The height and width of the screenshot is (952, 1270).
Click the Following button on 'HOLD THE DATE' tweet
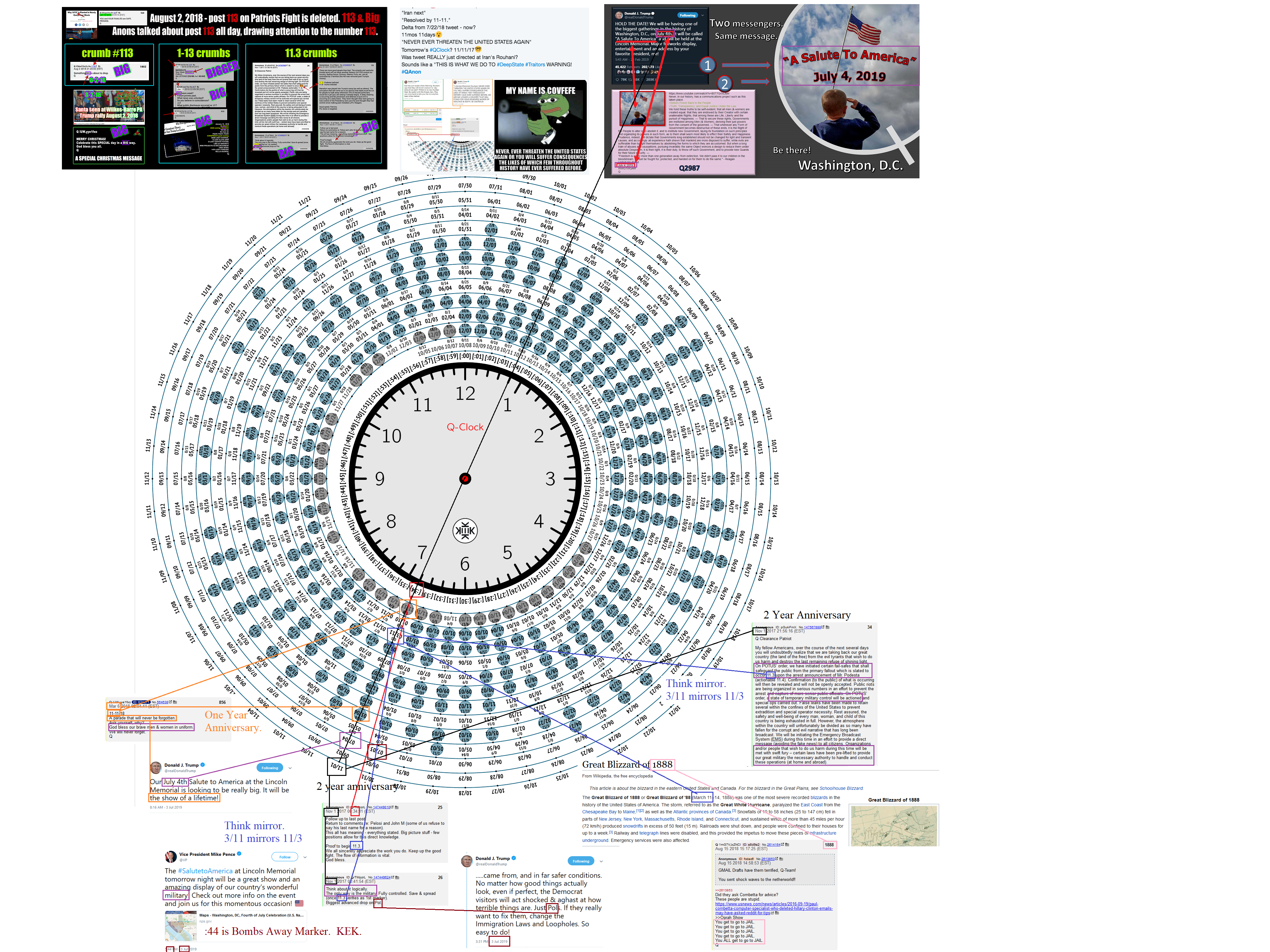(687, 15)
